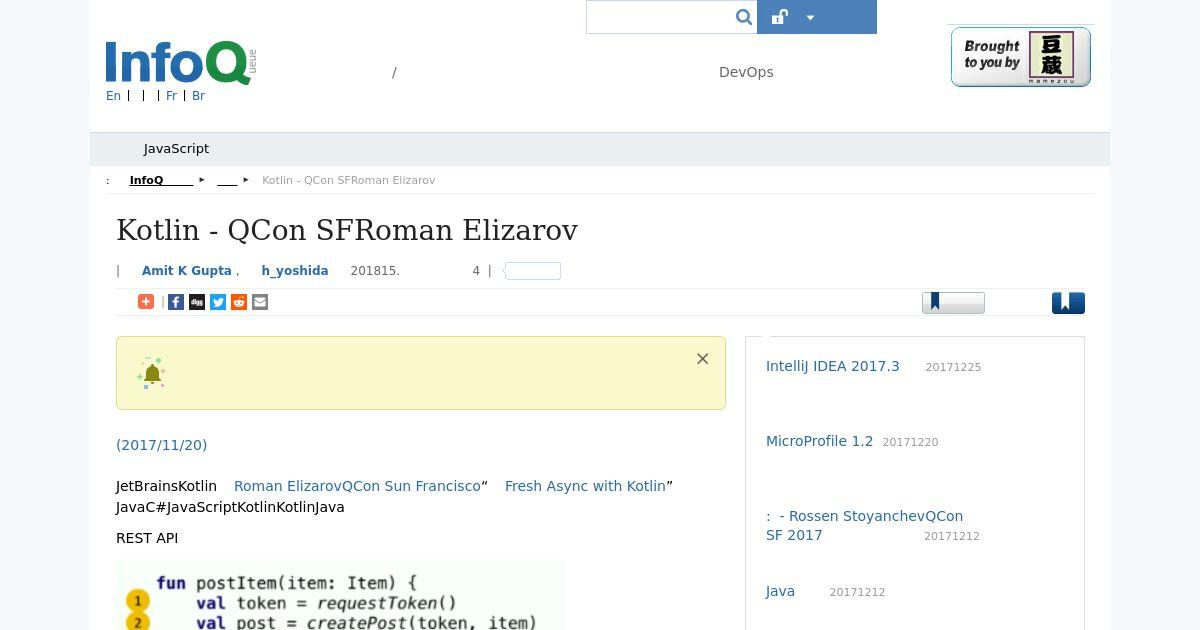Click the Kotlin postItem code image
The height and width of the screenshot is (630, 1200).
341,595
